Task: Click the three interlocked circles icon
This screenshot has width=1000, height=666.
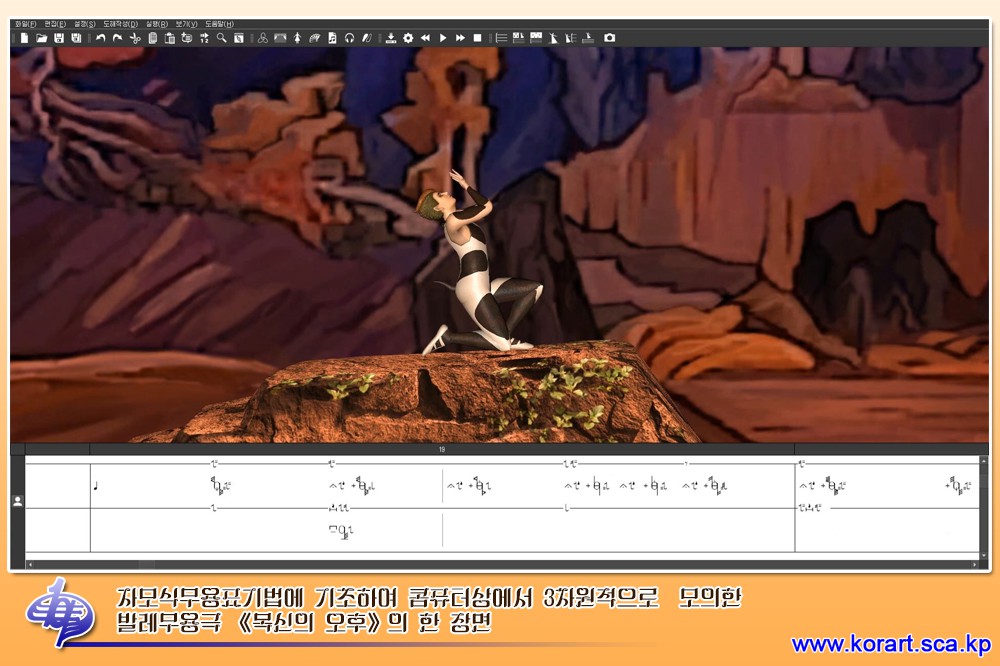Action: tap(263, 38)
